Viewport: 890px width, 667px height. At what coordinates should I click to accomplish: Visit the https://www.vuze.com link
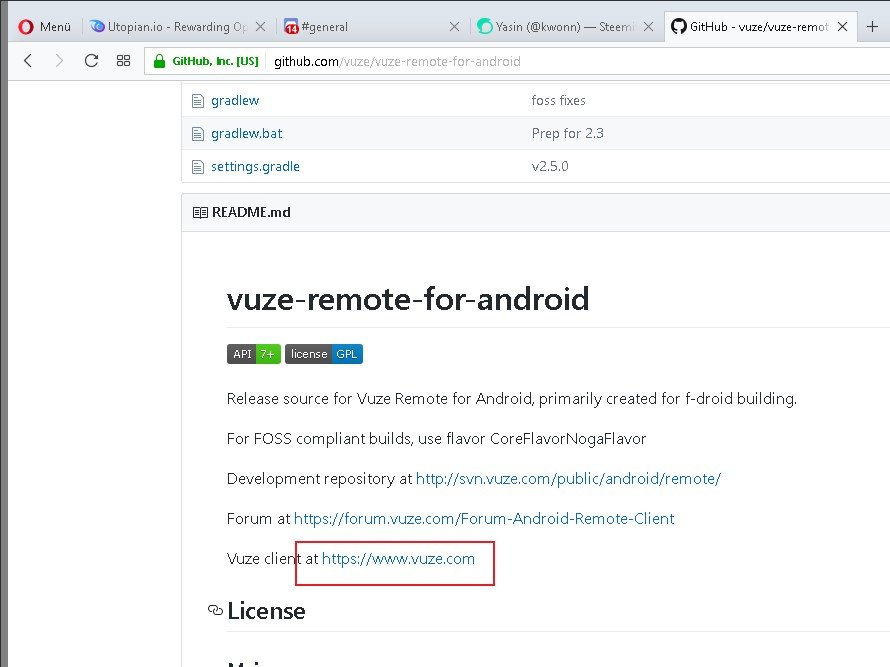click(398, 558)
